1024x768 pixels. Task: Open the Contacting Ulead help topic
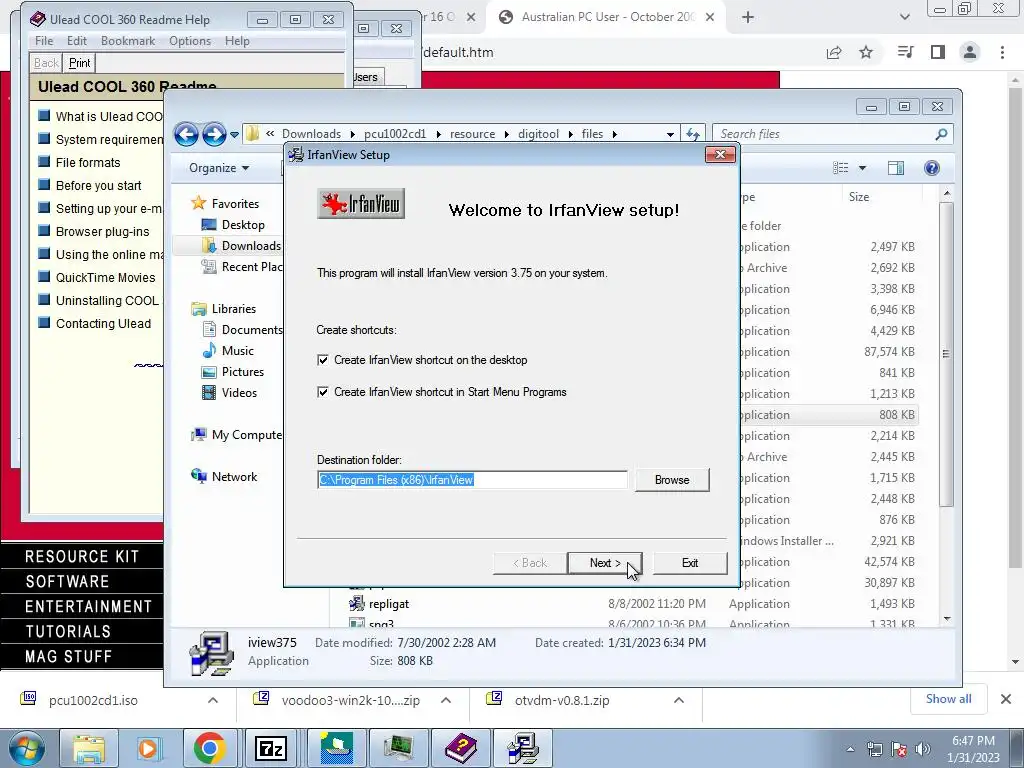(x=103, y=324)
